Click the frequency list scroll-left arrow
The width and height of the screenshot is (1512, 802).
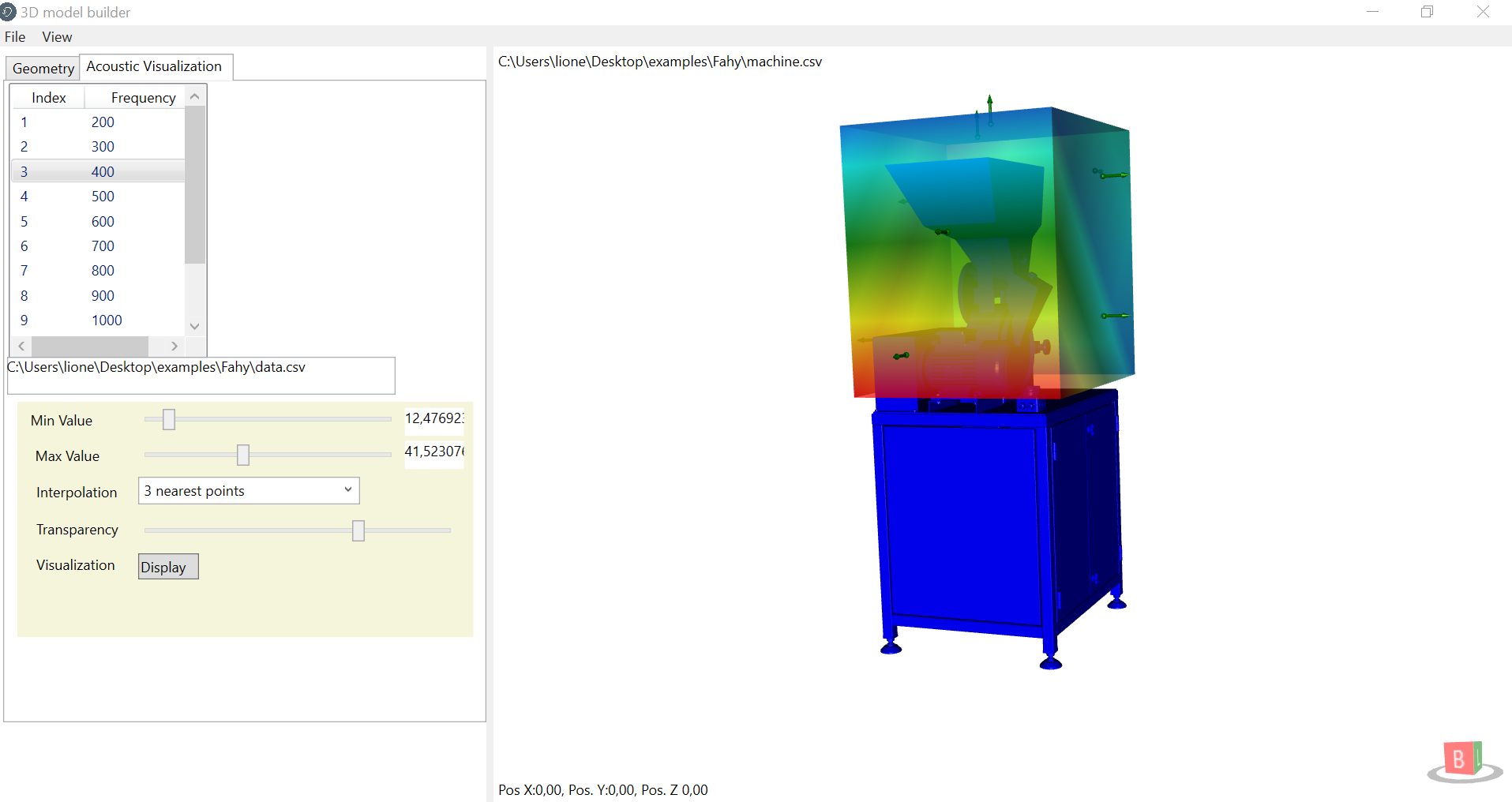coord(21,346)
